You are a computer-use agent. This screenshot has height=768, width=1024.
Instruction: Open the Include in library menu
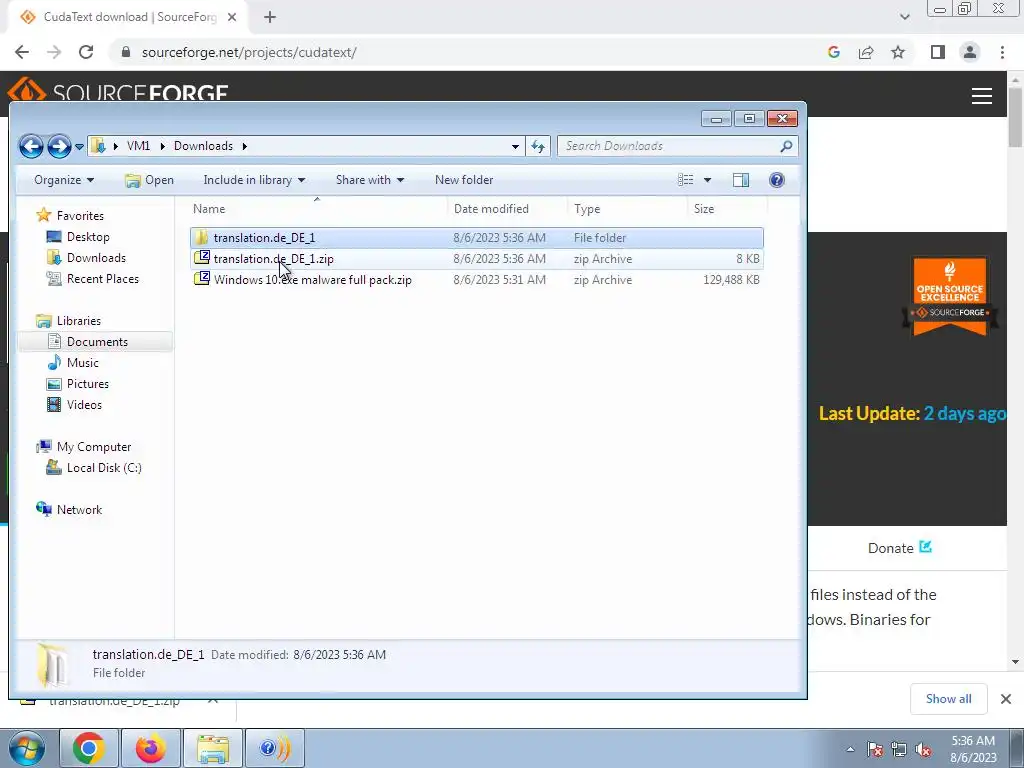pos(254,180)
